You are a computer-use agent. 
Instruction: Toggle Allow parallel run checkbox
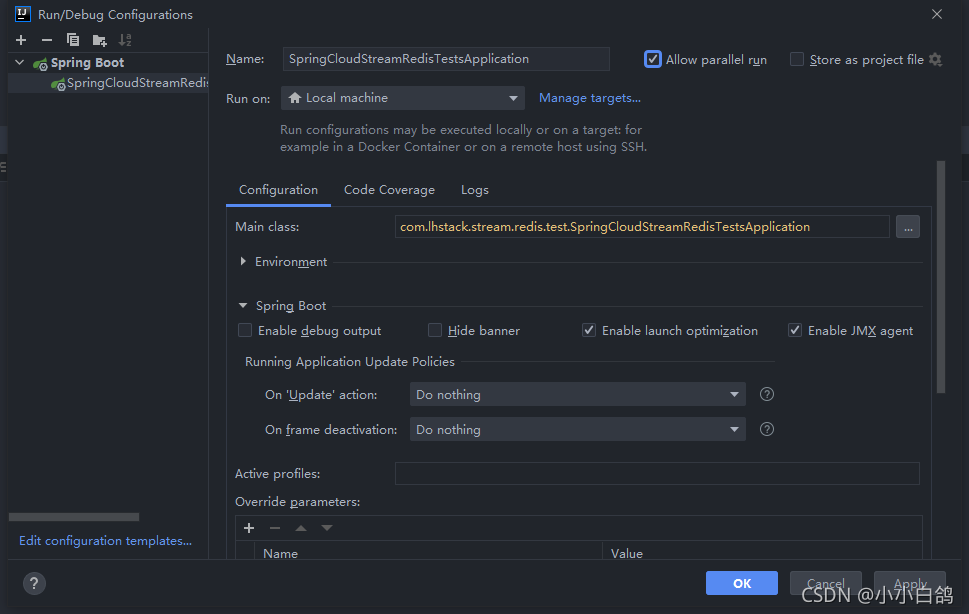tap(653, 59)
